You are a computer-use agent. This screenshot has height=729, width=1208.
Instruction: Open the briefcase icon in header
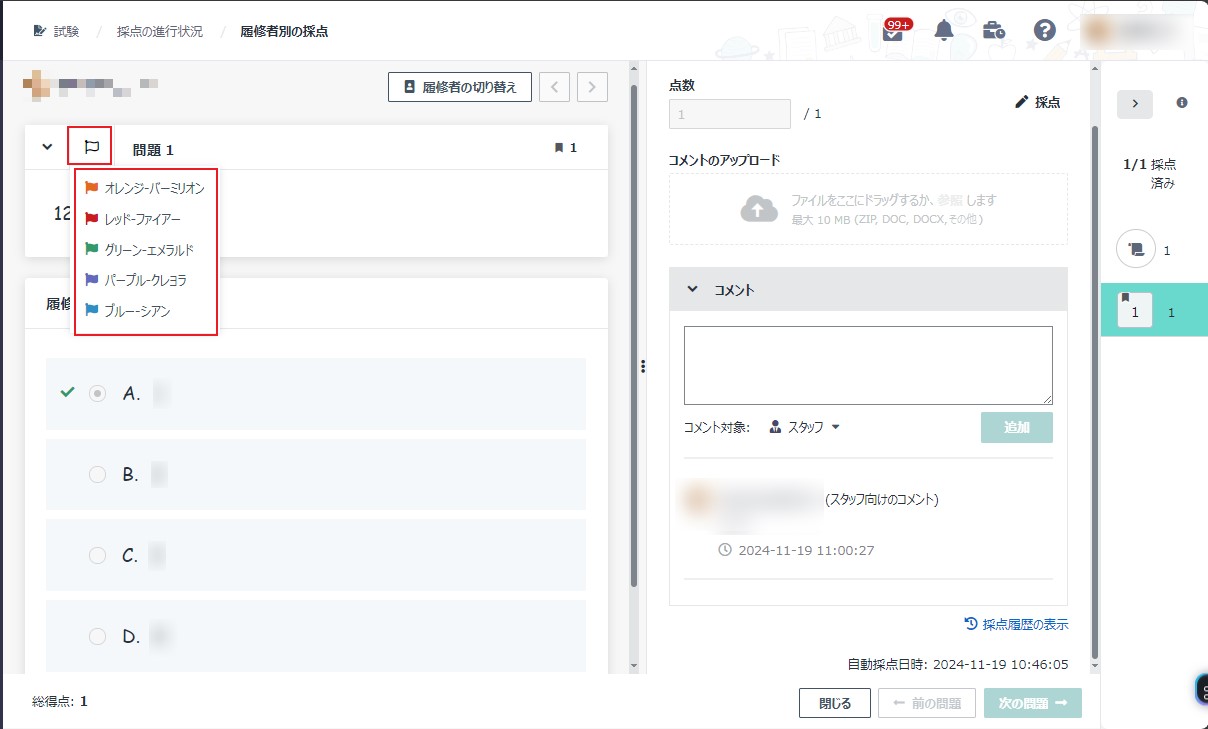pos(994,30)
